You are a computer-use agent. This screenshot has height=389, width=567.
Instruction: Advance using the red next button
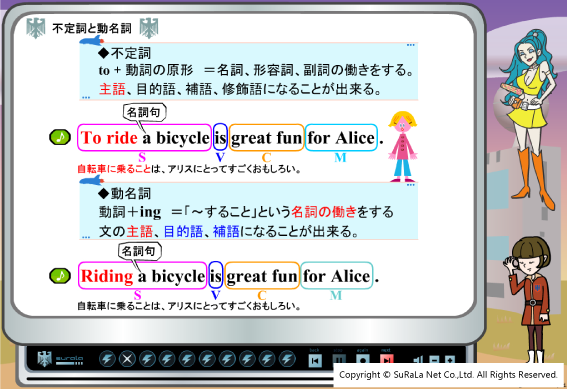[x=387, y=359]
